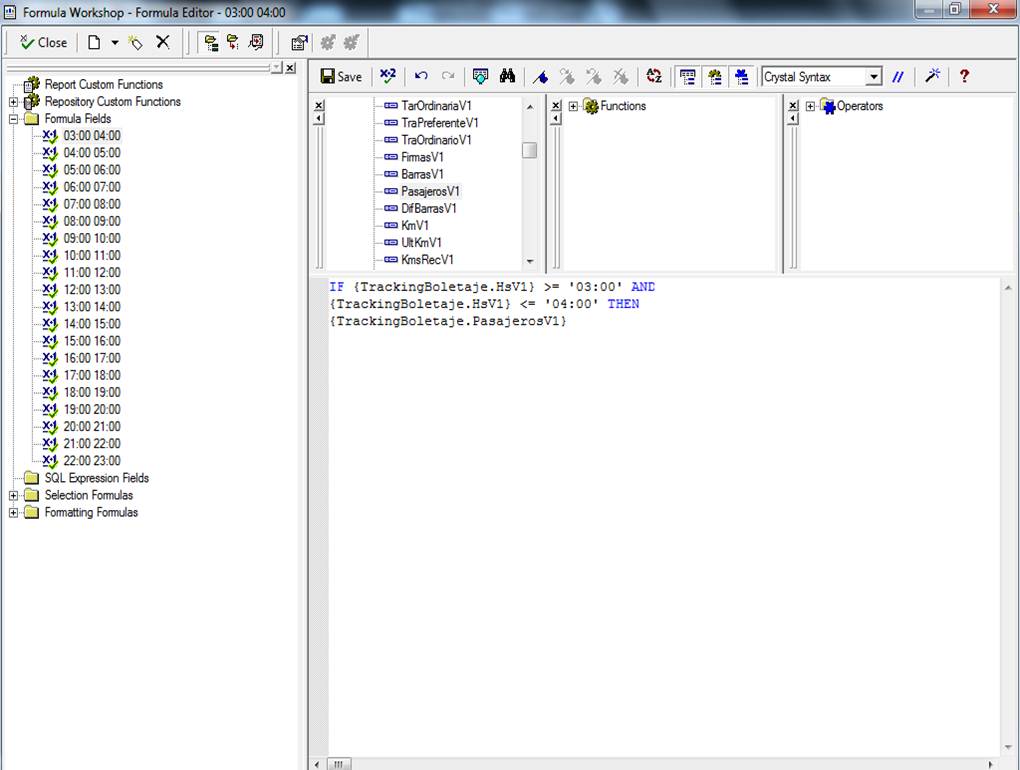The width and height of the screenshot is (1020, 770).
Task: Expand the Selection Formulas folder
Action: pos(13,496)
